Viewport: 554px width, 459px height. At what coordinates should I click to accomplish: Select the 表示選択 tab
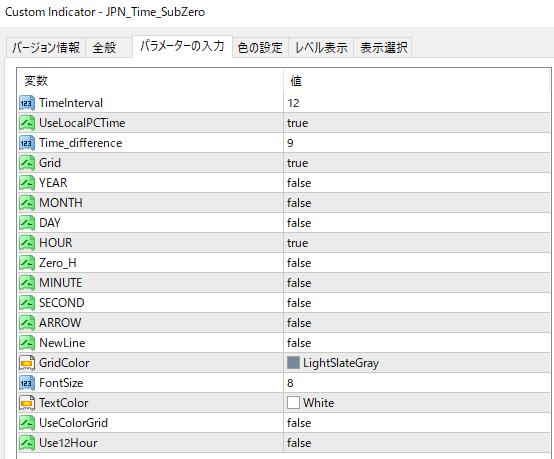pos(383,47)
